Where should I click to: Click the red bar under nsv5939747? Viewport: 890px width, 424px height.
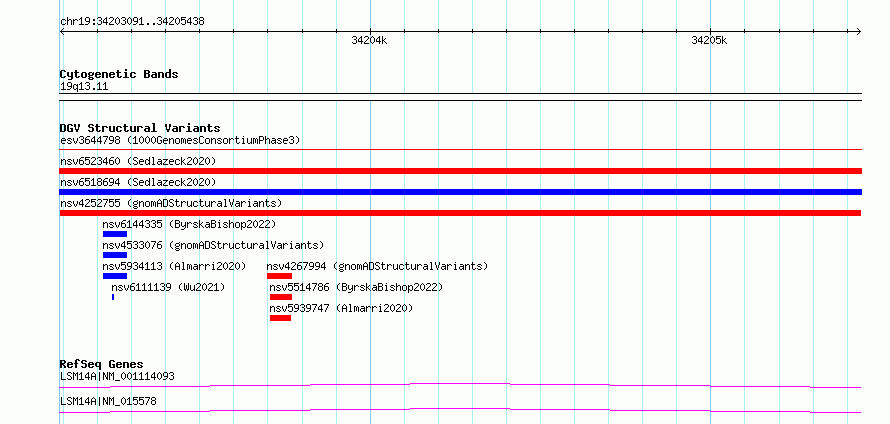point(280,318)
